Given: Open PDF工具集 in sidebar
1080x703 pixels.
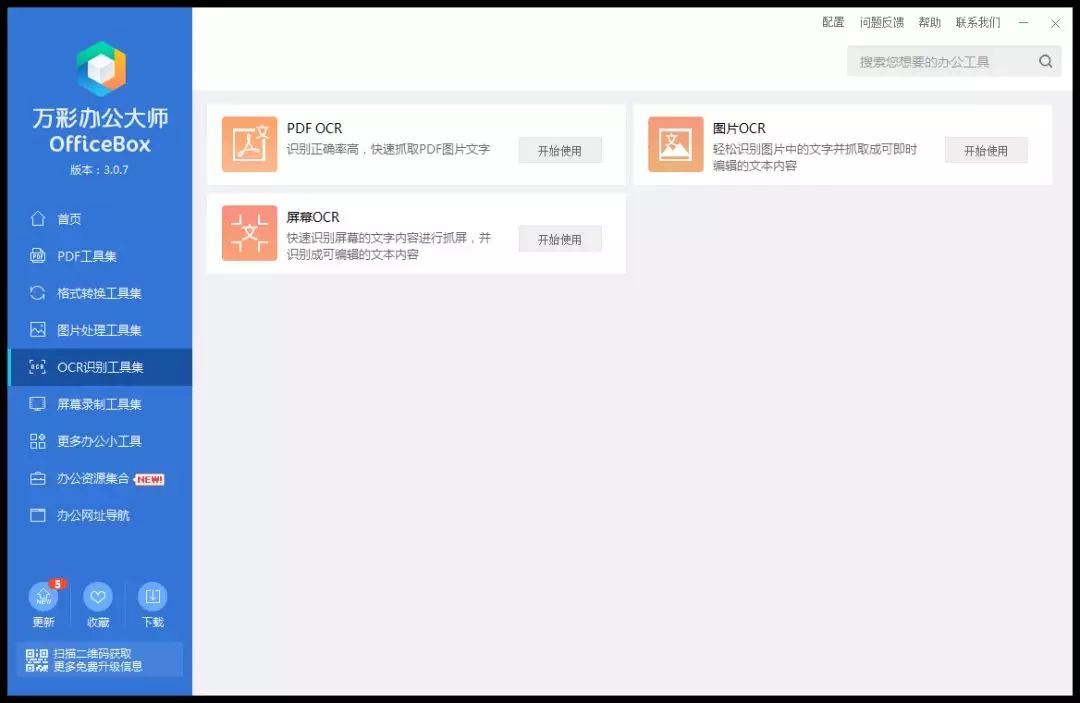Looking at the screenshot, I should [x=86, y=256].
